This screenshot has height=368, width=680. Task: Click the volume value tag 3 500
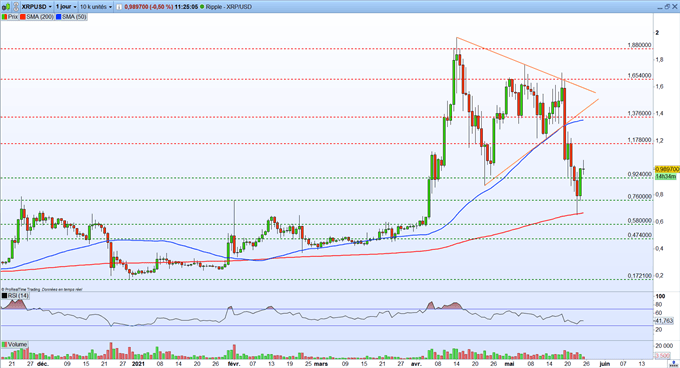click(x=662, y=356)
